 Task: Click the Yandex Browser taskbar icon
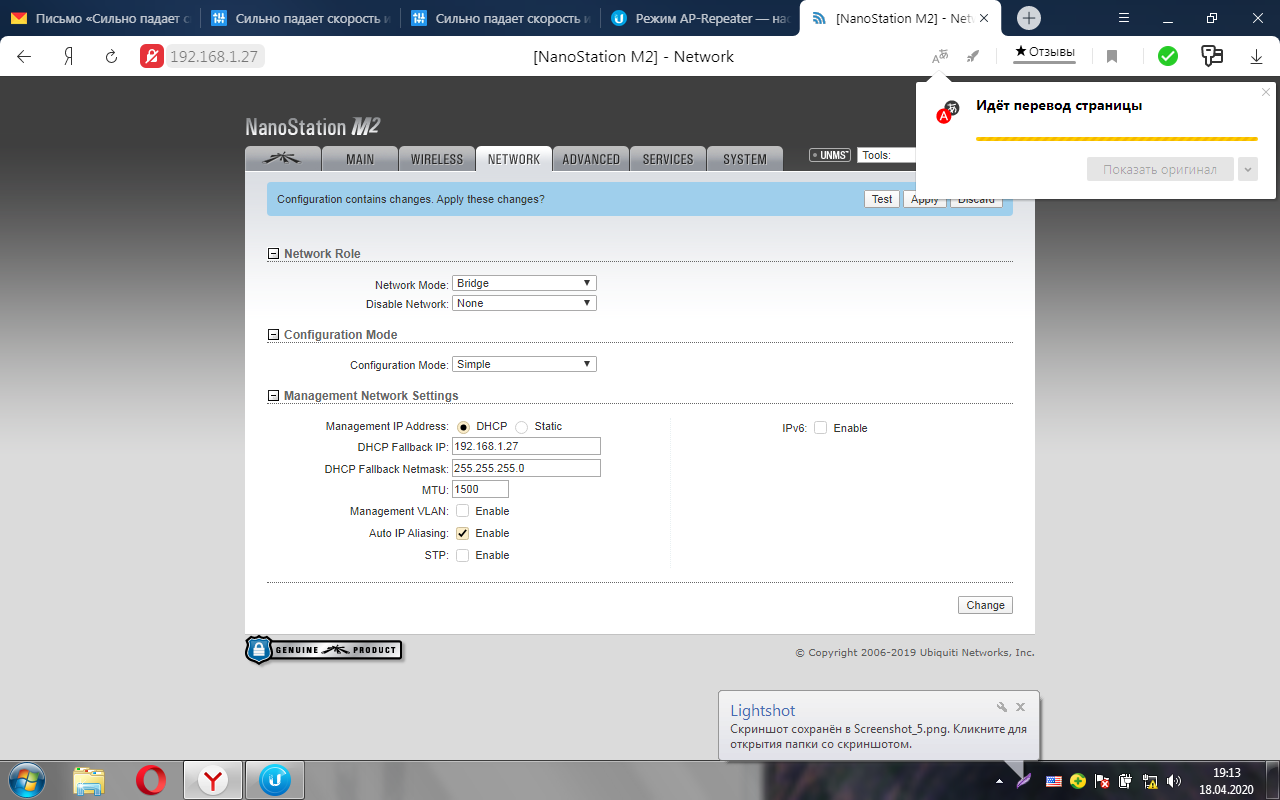(213, 780)
